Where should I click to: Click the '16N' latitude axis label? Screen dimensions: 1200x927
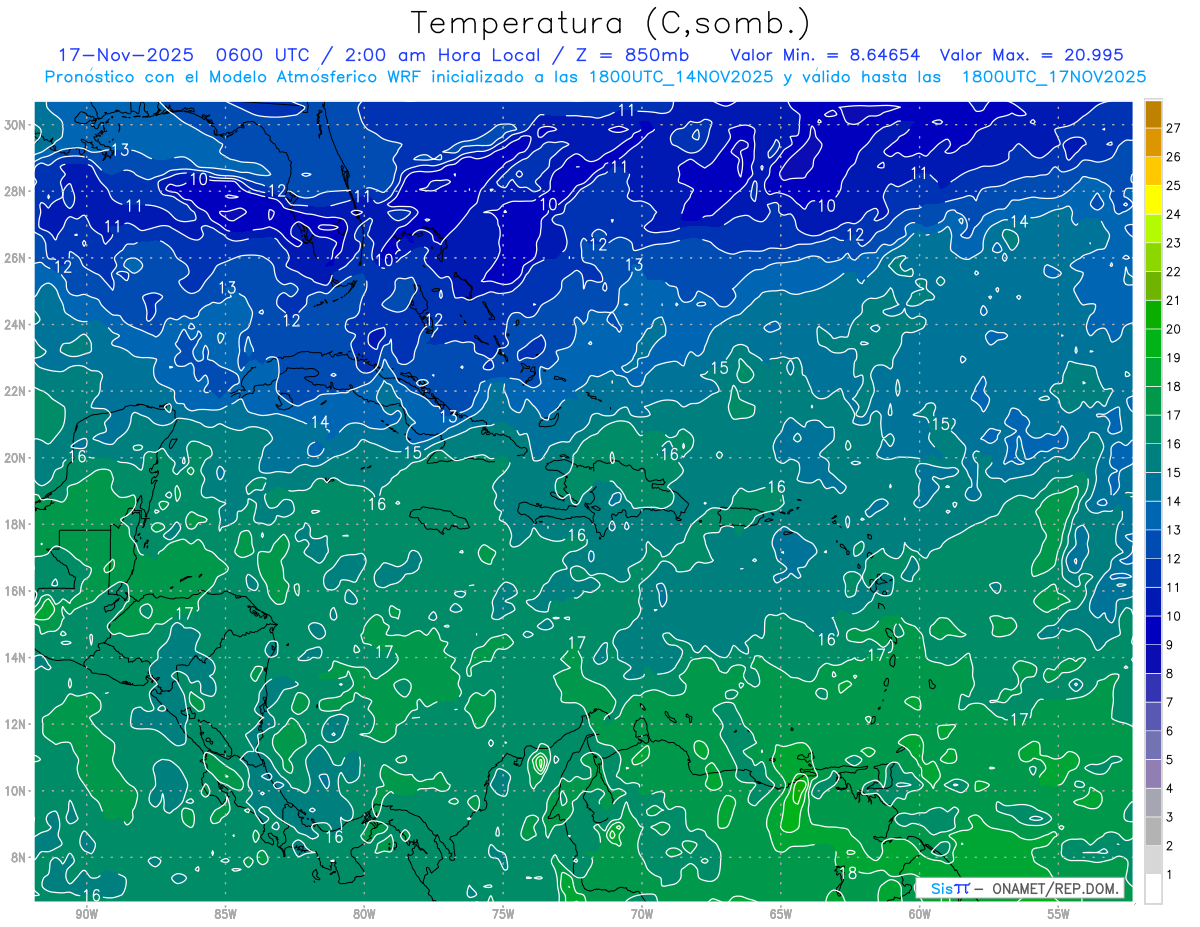point(16,591)
